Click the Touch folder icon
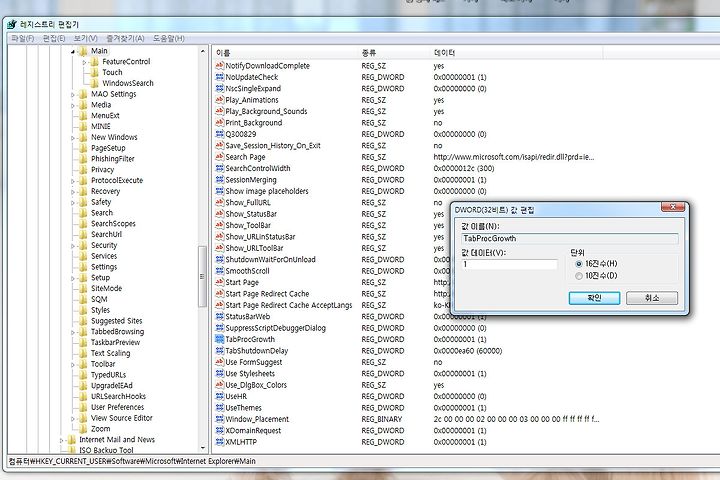This screenshot has height=480, width=720. [94, 72]
